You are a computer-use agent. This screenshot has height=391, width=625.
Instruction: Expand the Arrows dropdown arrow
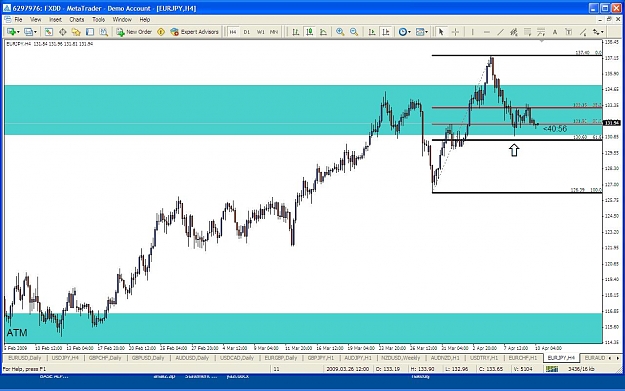click(x=602, y=32)
